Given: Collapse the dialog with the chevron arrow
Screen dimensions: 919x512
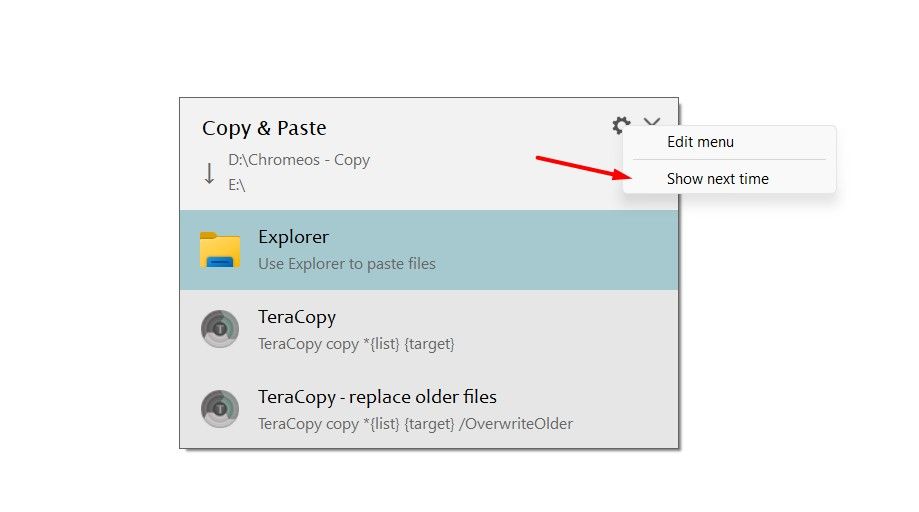Looking at the screenshot, I should tap(652, 122).
